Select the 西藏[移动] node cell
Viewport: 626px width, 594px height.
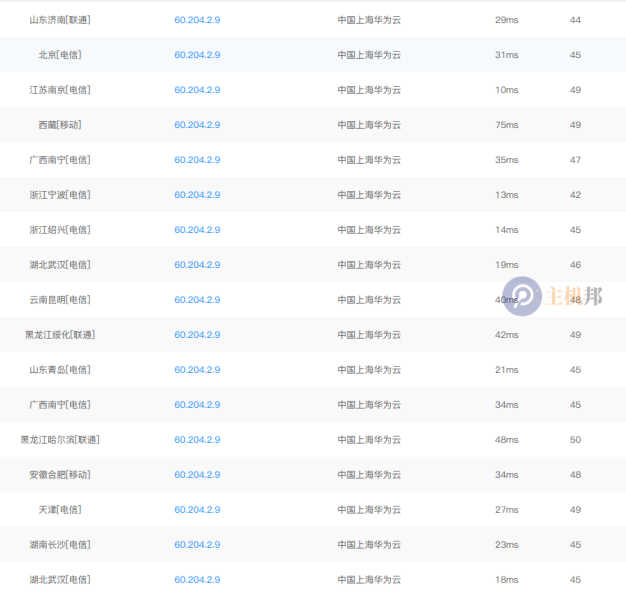(60, 125)
